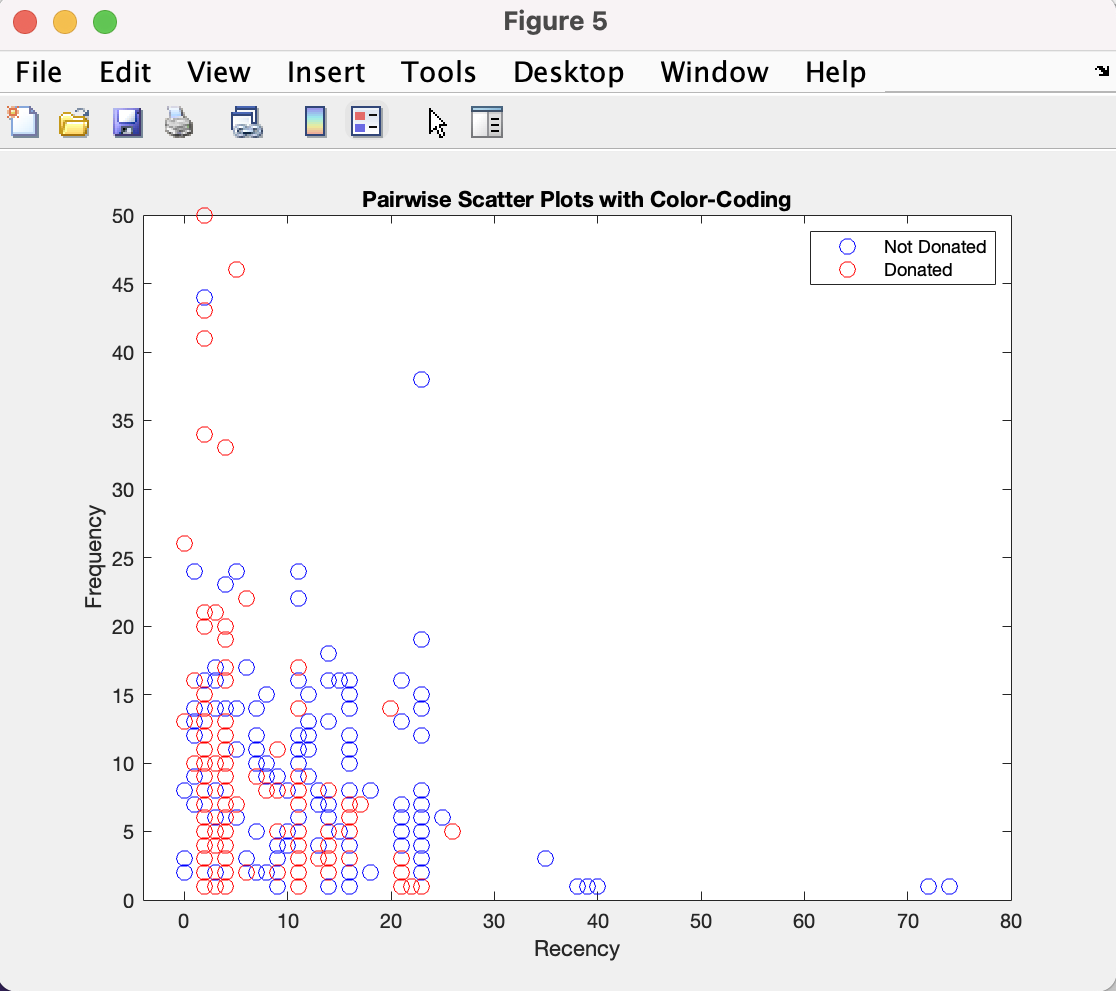Insert a colorbar using the gradient icon
This screenshot has width=1116, height=991.
[315, 121]
